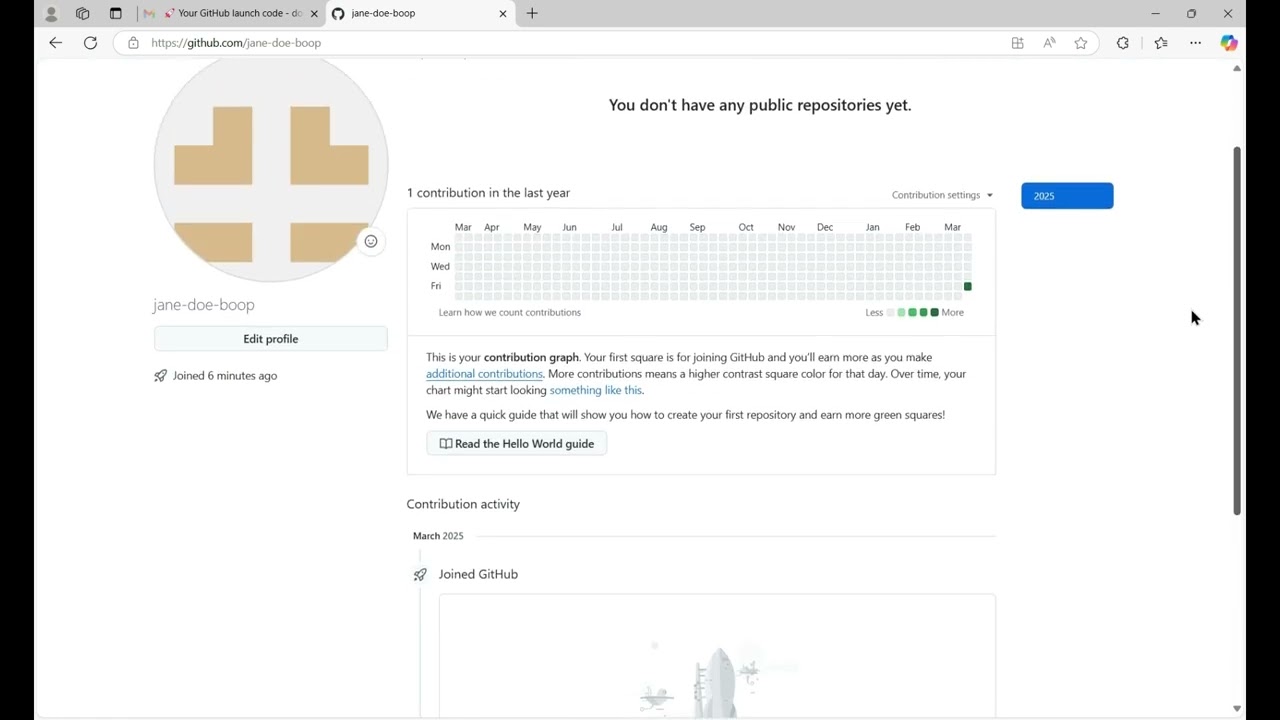1280x720 pixels.
Task: Click the profile avatar image
Action: click(x=271, y=166)
